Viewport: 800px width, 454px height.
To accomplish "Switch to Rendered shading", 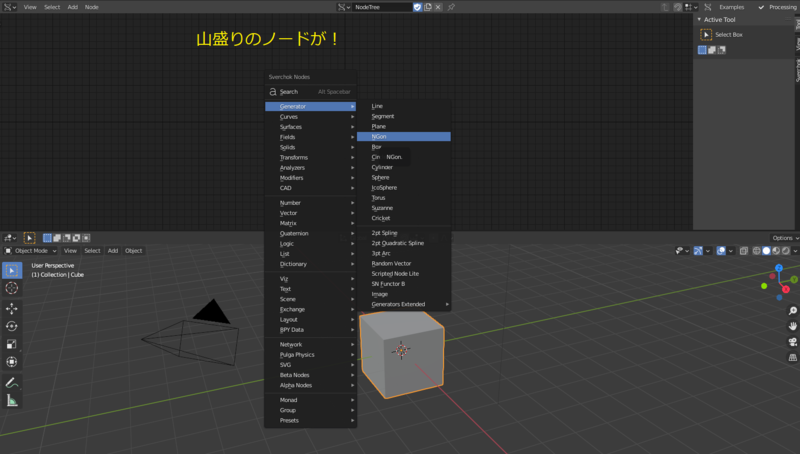I will [786, 250].
